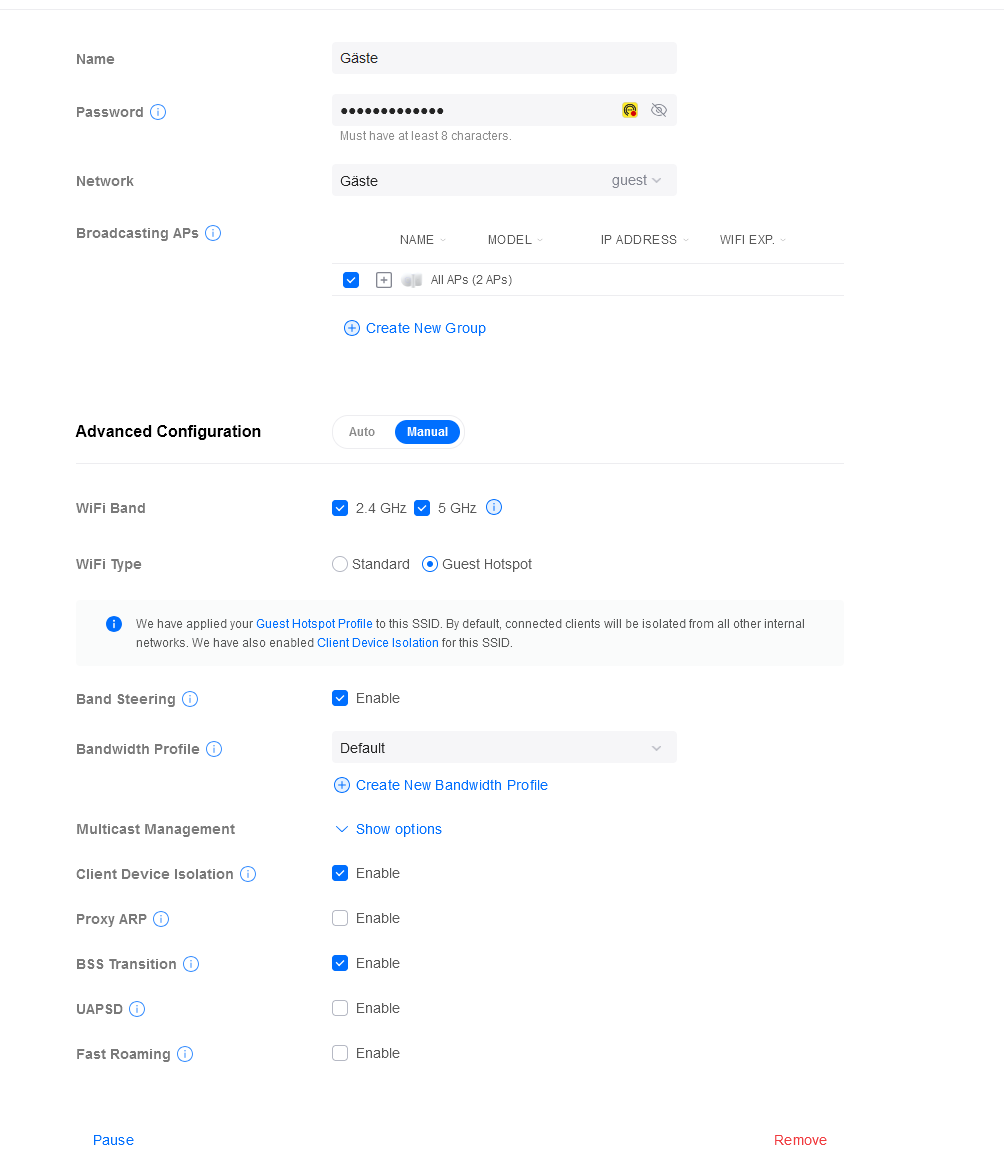Click the WiFi Band info icon
This screenshot has height=1171, width=1004.
(494, 507)
